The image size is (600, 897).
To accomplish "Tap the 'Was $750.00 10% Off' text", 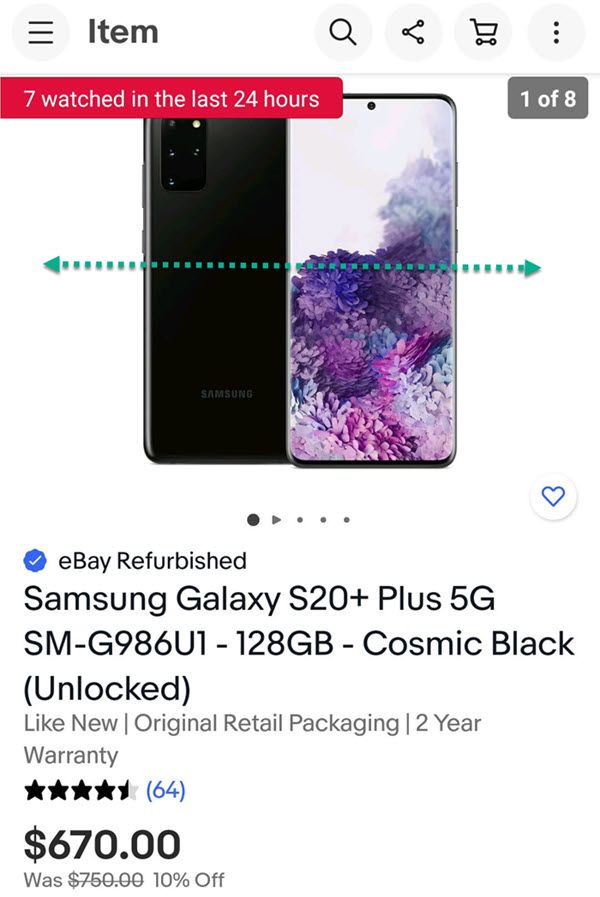I will tap(124, 880).
